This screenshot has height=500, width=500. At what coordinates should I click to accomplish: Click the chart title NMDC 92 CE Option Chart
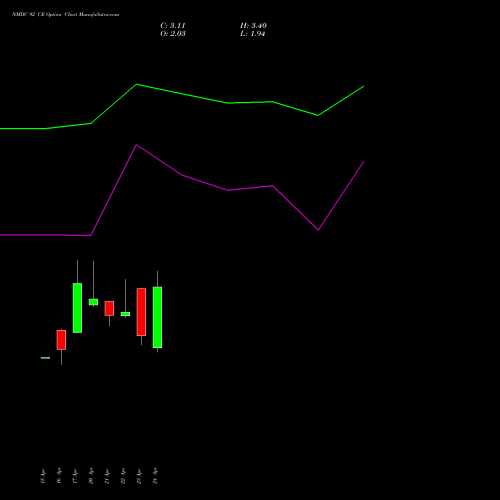pyautogui.click(x=65, y=14)
